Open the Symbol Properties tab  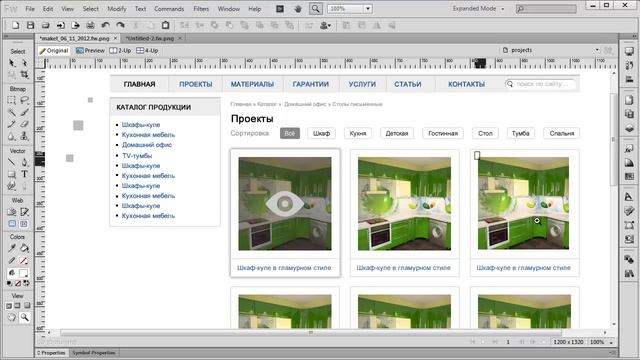click(x=93, y=353)
